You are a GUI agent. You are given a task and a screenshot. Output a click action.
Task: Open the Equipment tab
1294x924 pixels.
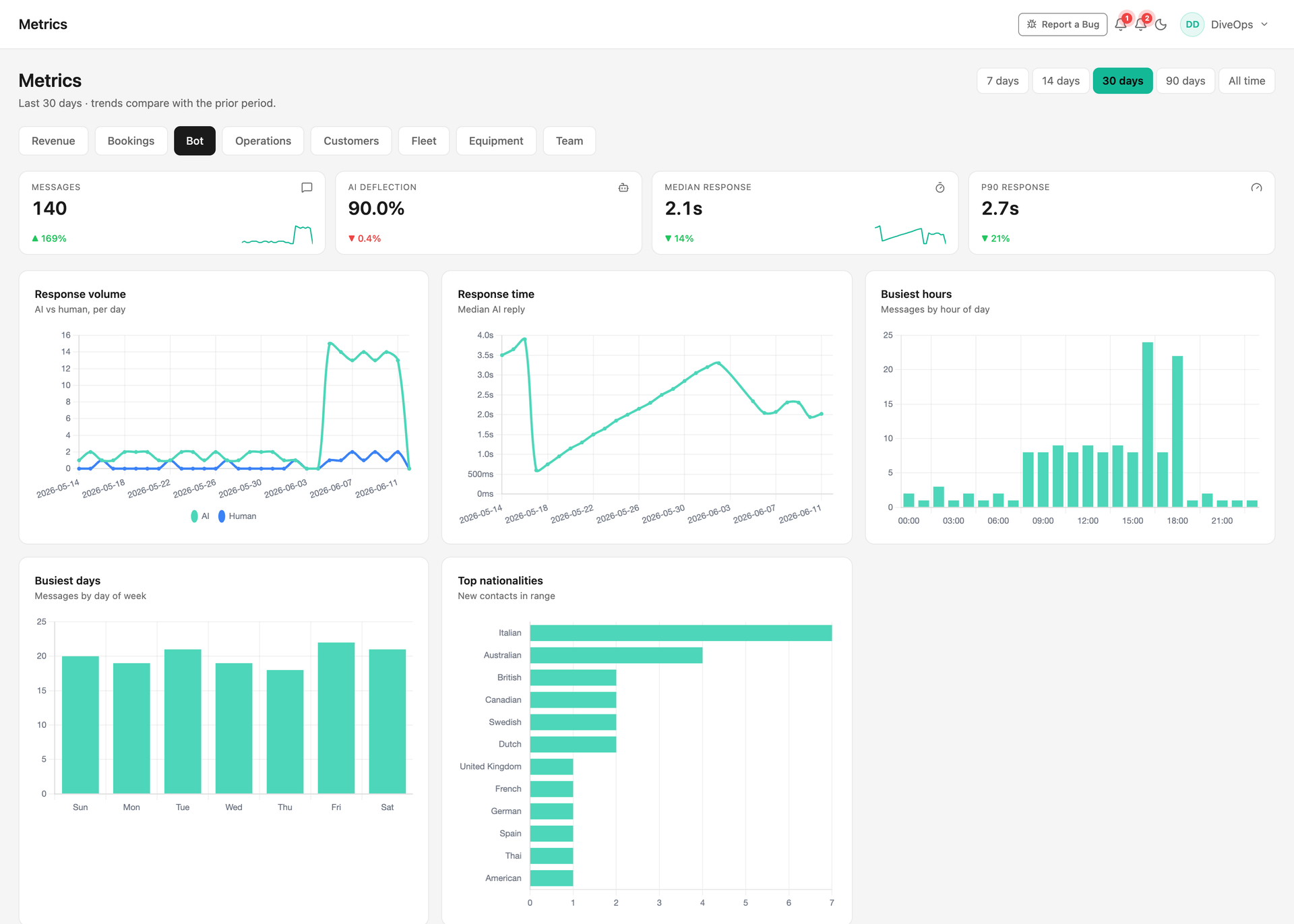496,141
